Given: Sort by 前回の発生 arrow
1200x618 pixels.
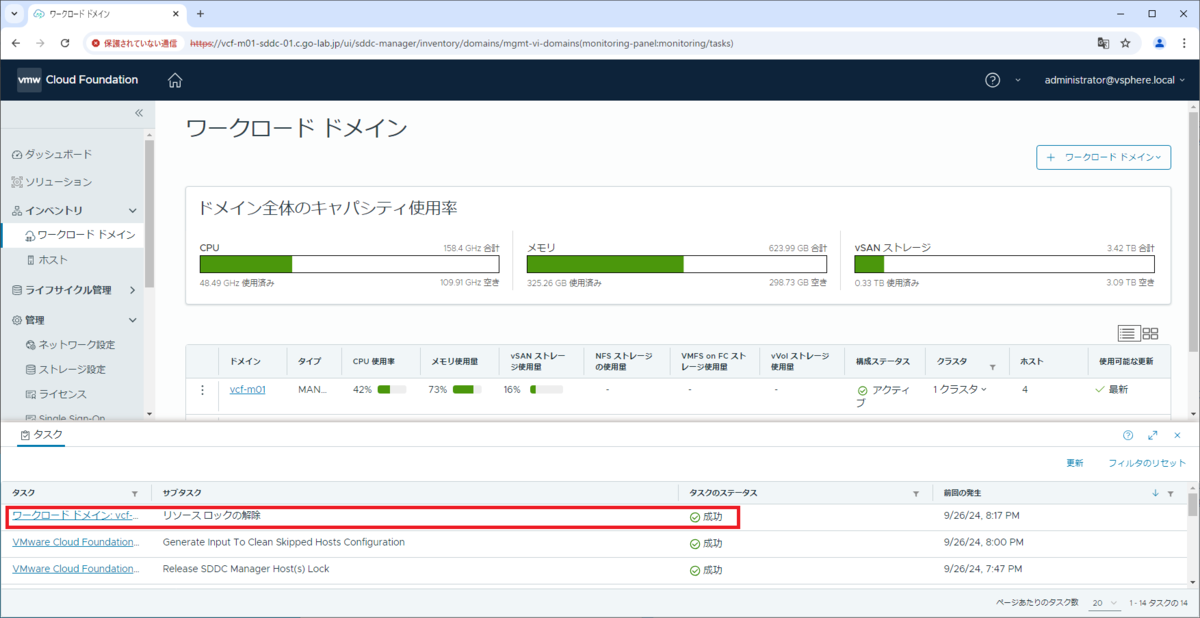Looking at the screenshot, I should tap(1156, 494).
